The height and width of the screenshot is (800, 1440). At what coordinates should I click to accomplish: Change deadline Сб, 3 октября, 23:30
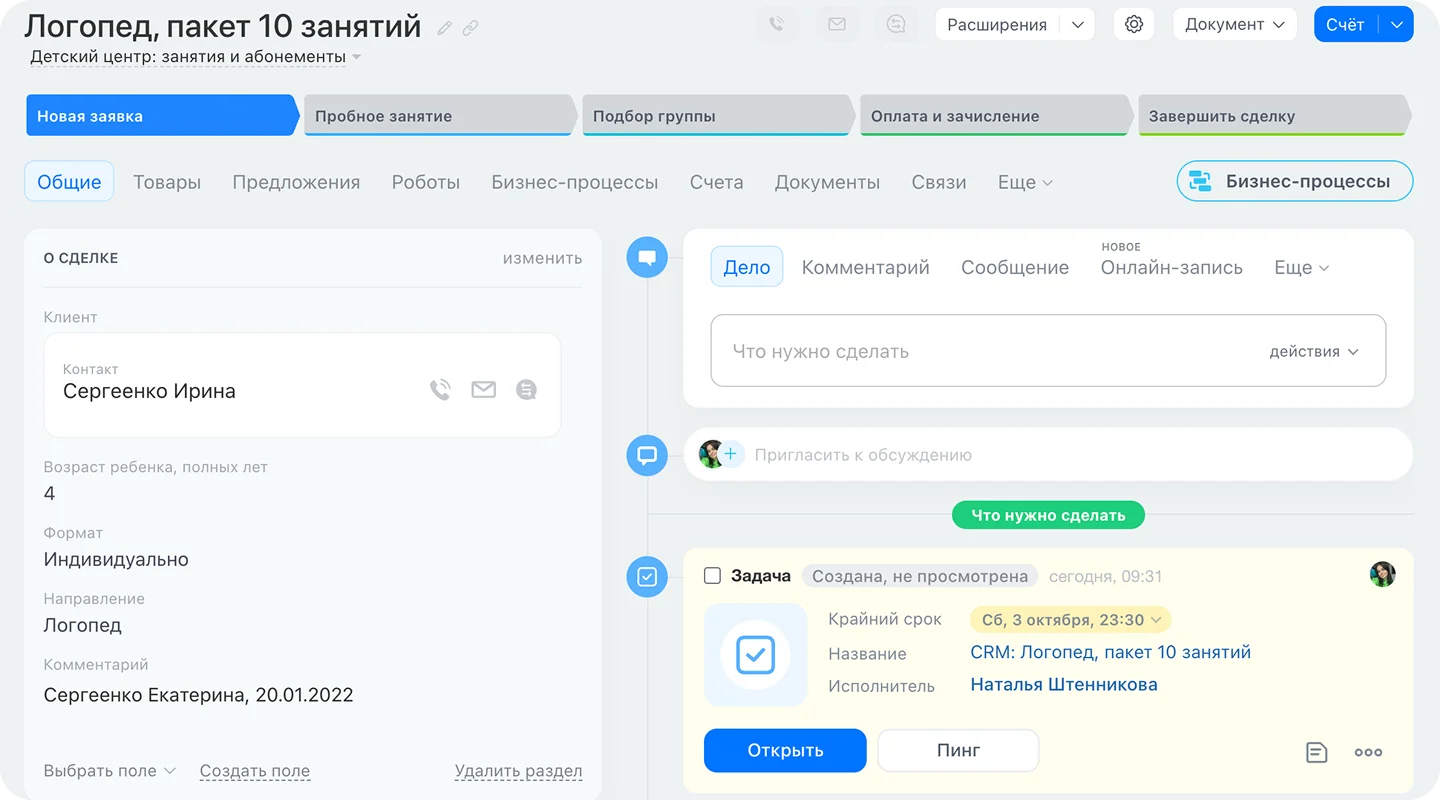click(x=1070, y=620)
